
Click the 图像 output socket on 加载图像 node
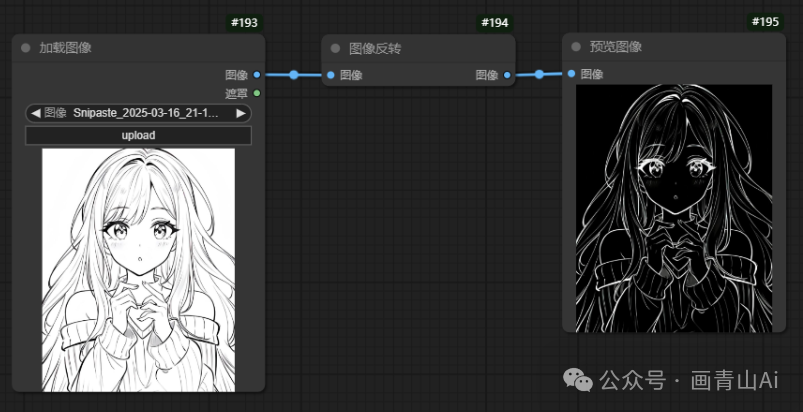click(x=257, y=75)
